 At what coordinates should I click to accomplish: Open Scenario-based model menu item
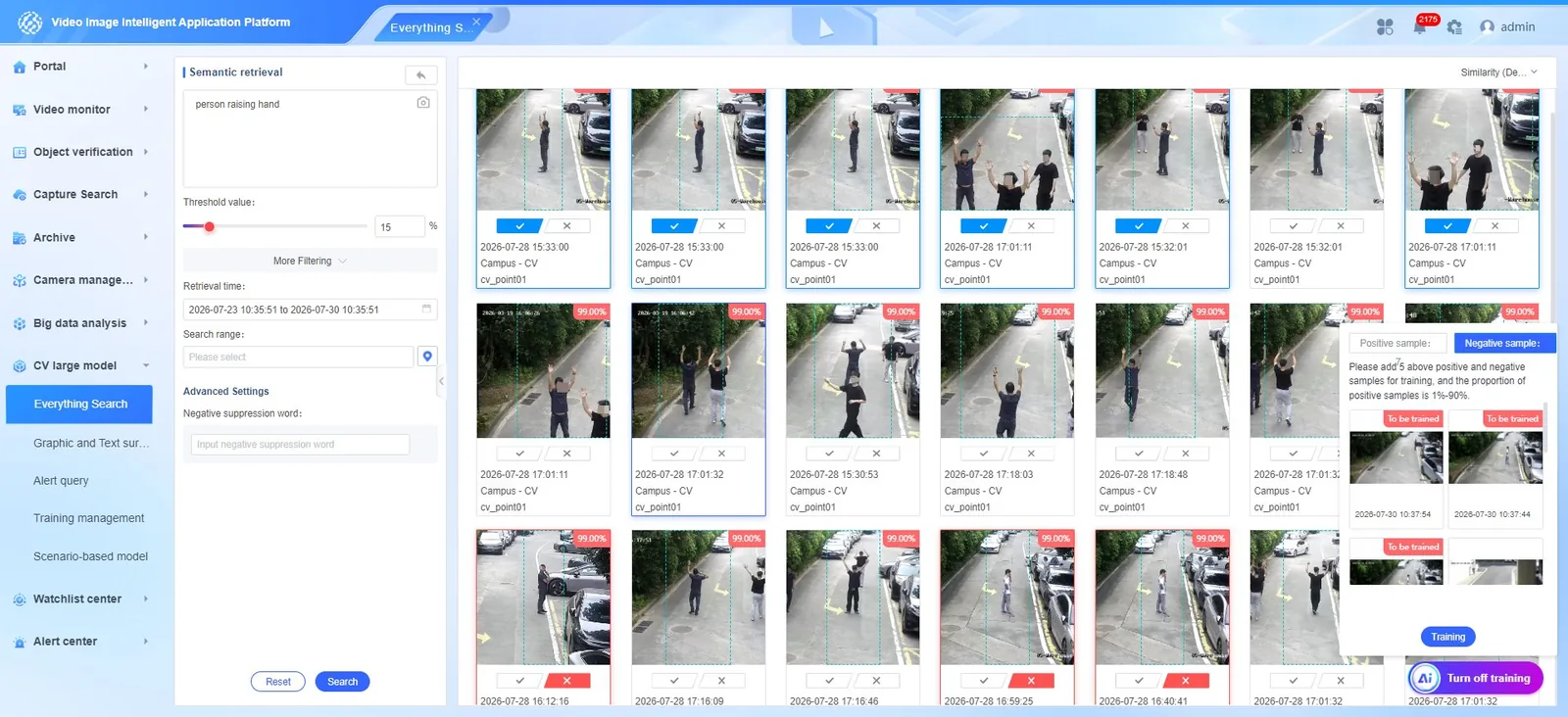(90, 556)
